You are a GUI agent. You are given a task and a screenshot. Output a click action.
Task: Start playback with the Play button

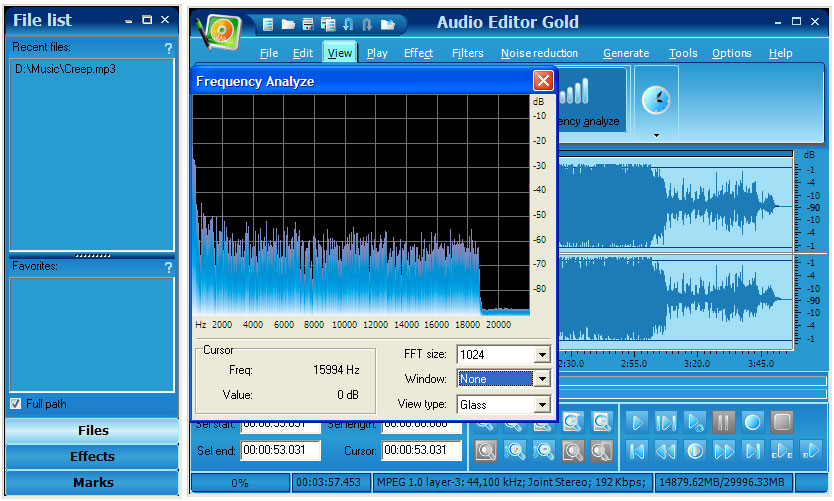637,423
